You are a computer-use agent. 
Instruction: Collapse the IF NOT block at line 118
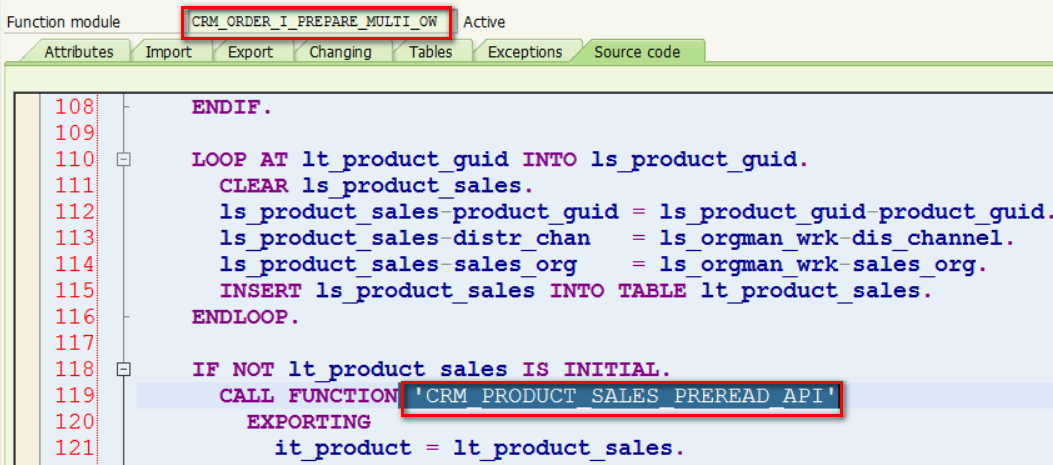[x=124, y=369]
